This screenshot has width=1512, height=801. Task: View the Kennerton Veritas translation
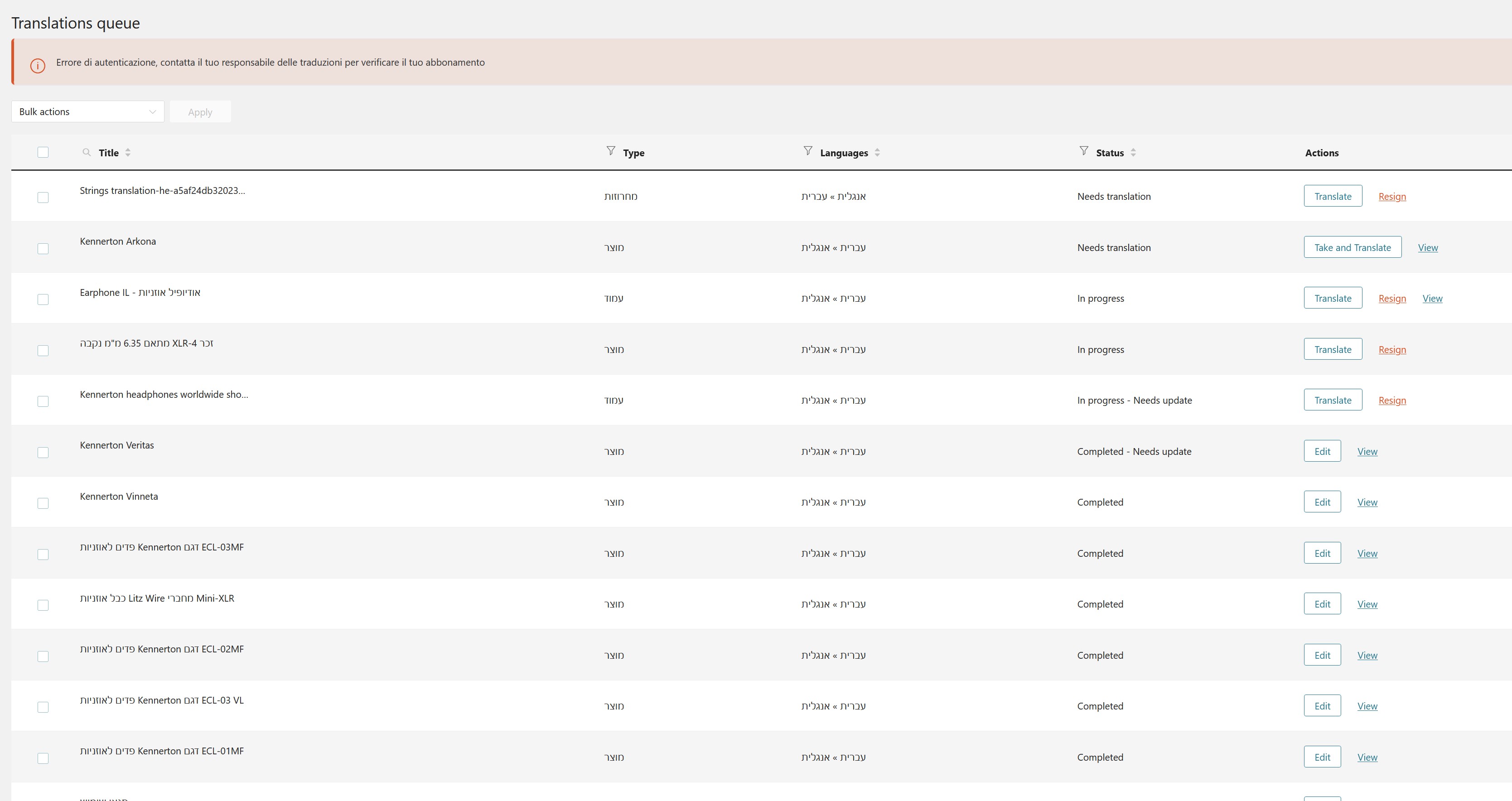(x=1367, y=452)
